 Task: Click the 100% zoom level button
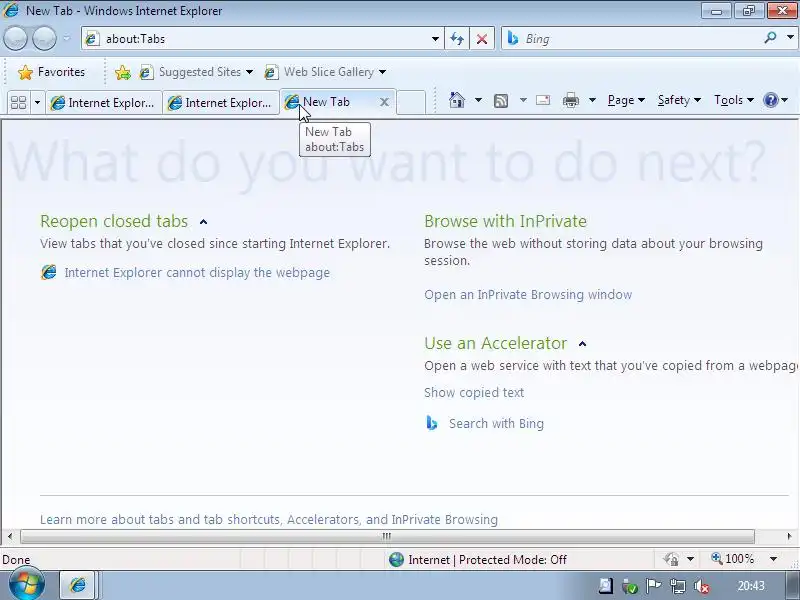coord(733,559)
